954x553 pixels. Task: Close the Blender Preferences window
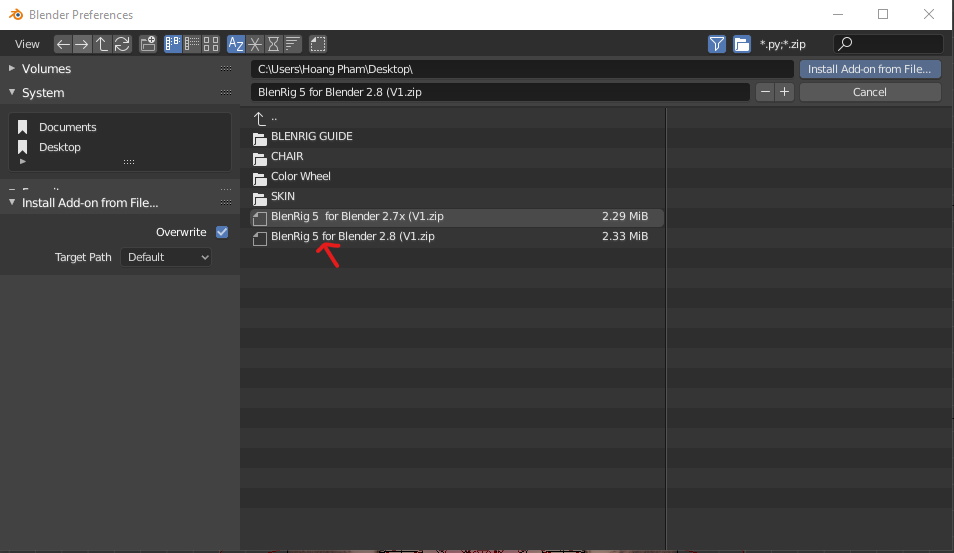(928, 14)
